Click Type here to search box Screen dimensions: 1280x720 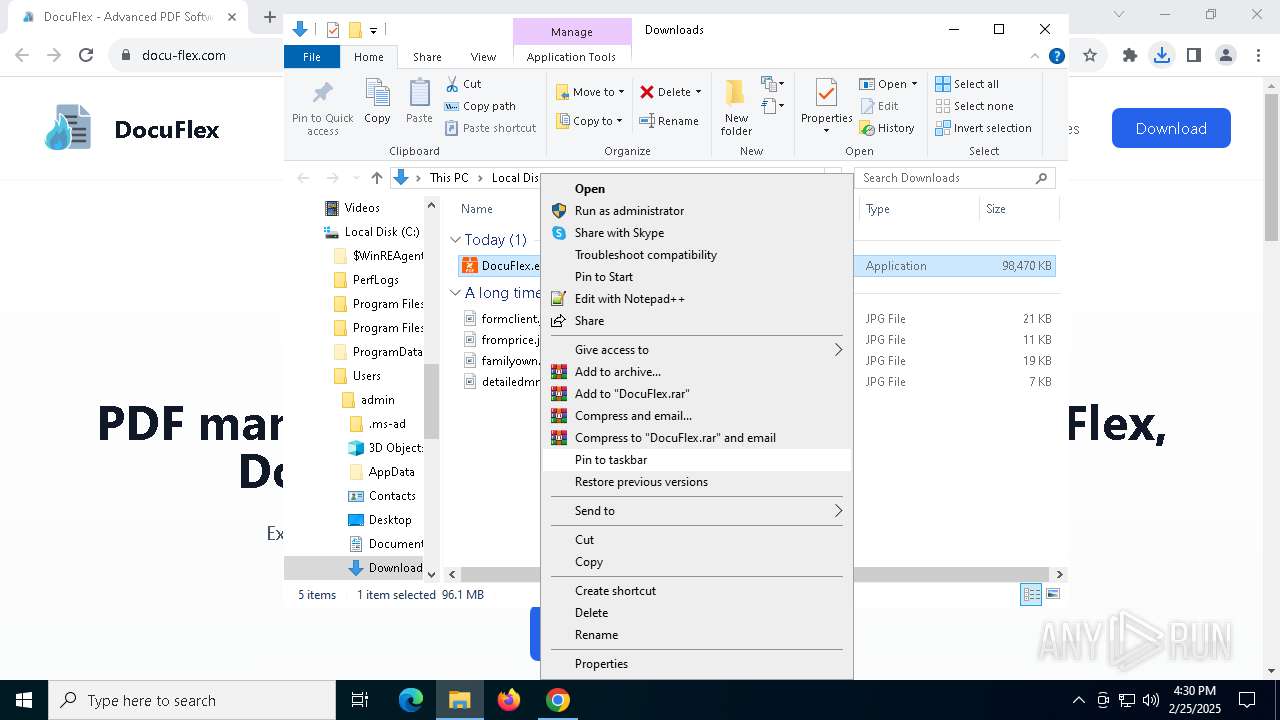pos(192,700)
